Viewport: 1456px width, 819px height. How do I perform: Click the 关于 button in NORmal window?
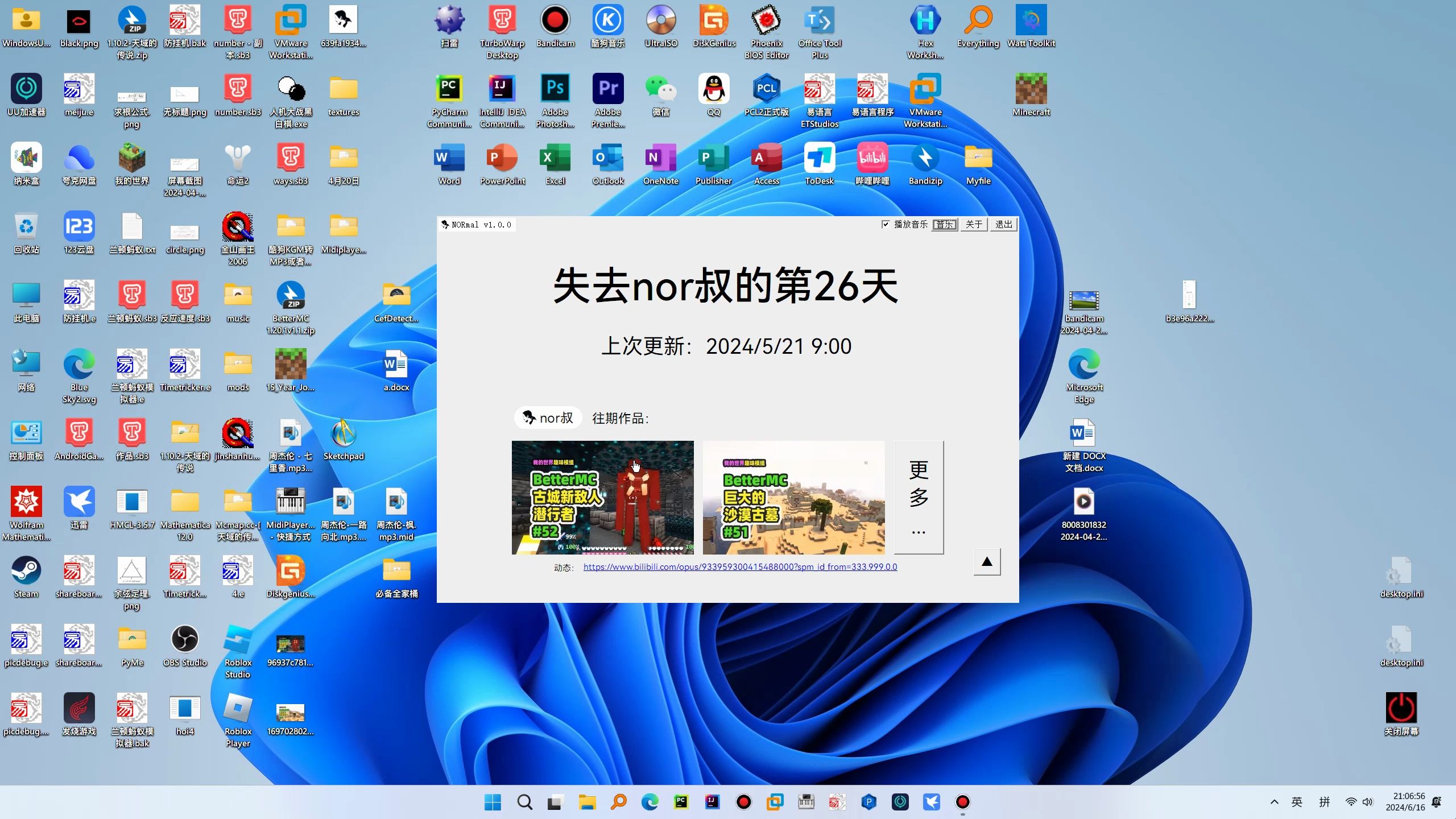[974, 224]
